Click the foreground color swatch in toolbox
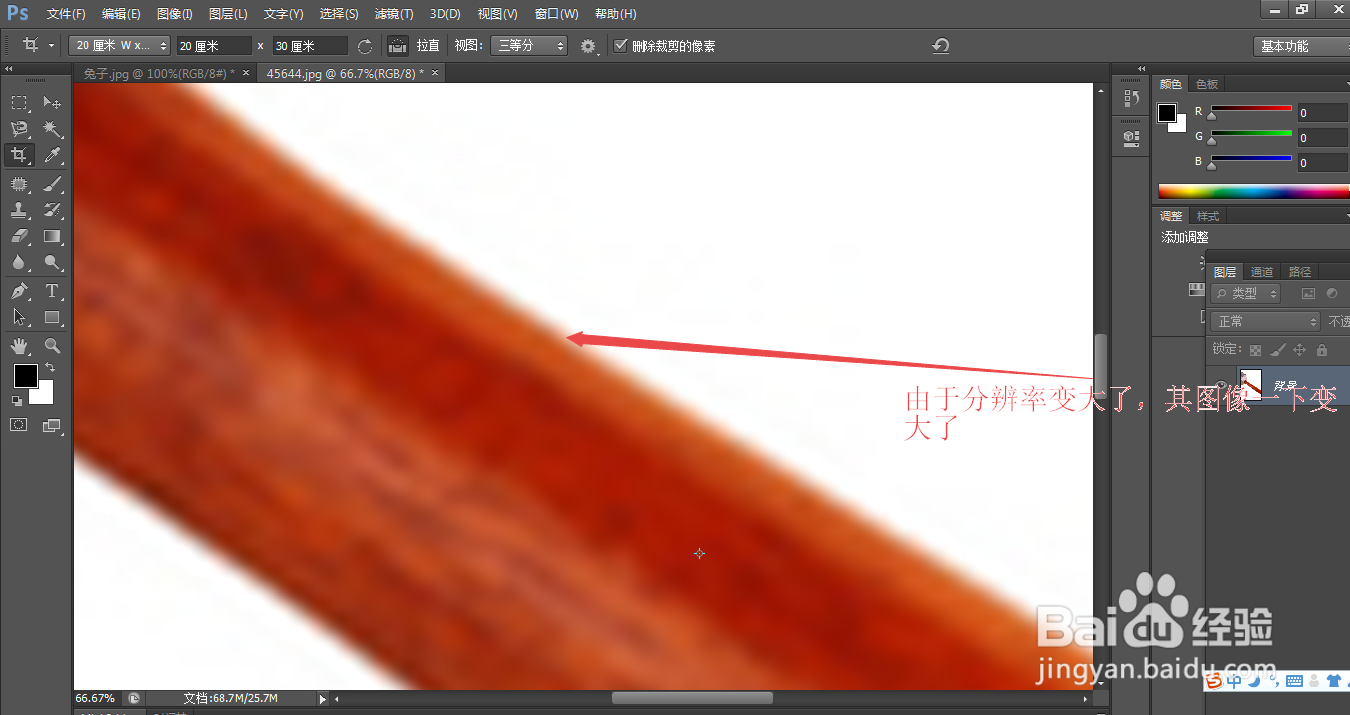Viewport: 1350px width, 715px height. coord(26,376)
